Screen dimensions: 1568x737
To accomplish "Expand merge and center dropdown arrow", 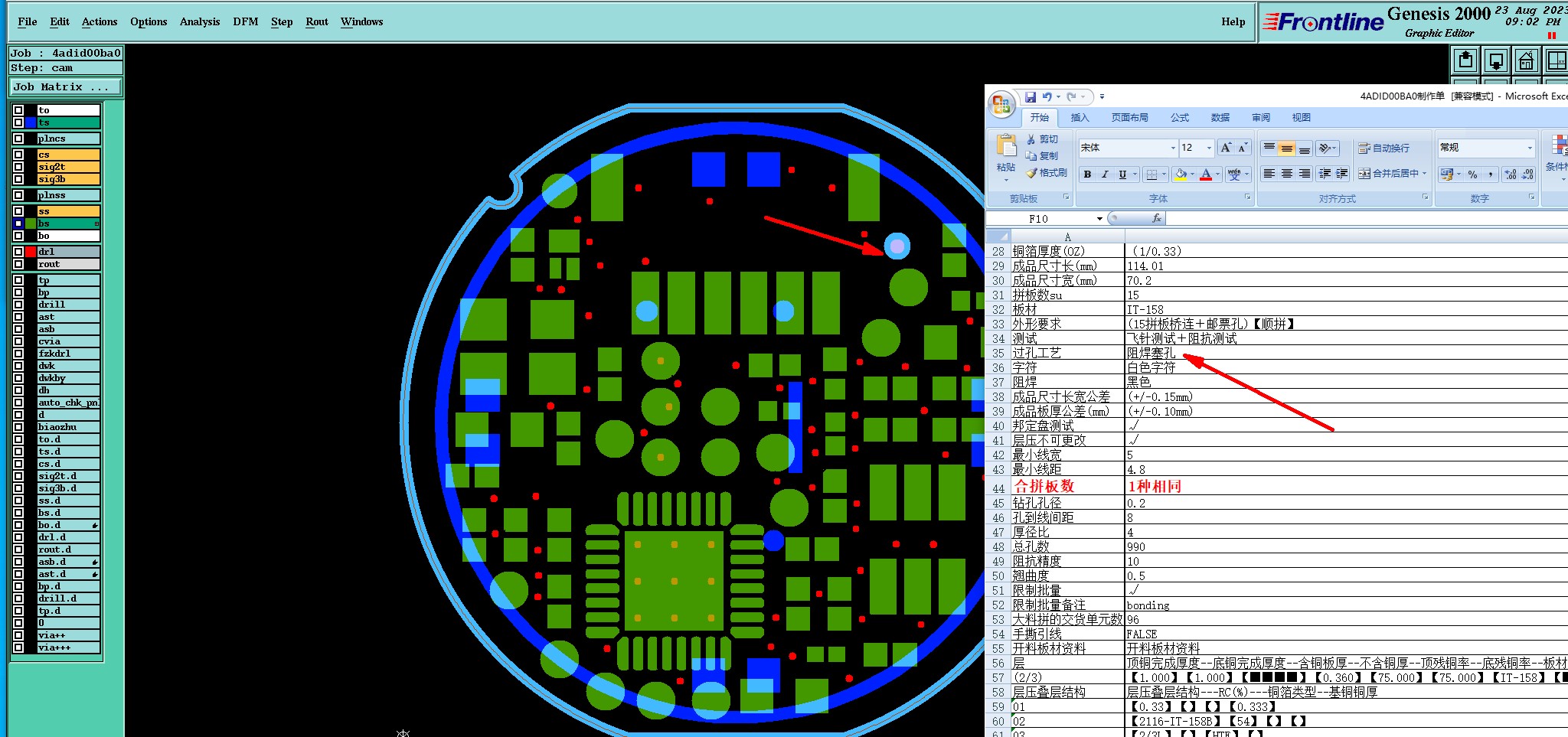I will (x=1424, y=174).
